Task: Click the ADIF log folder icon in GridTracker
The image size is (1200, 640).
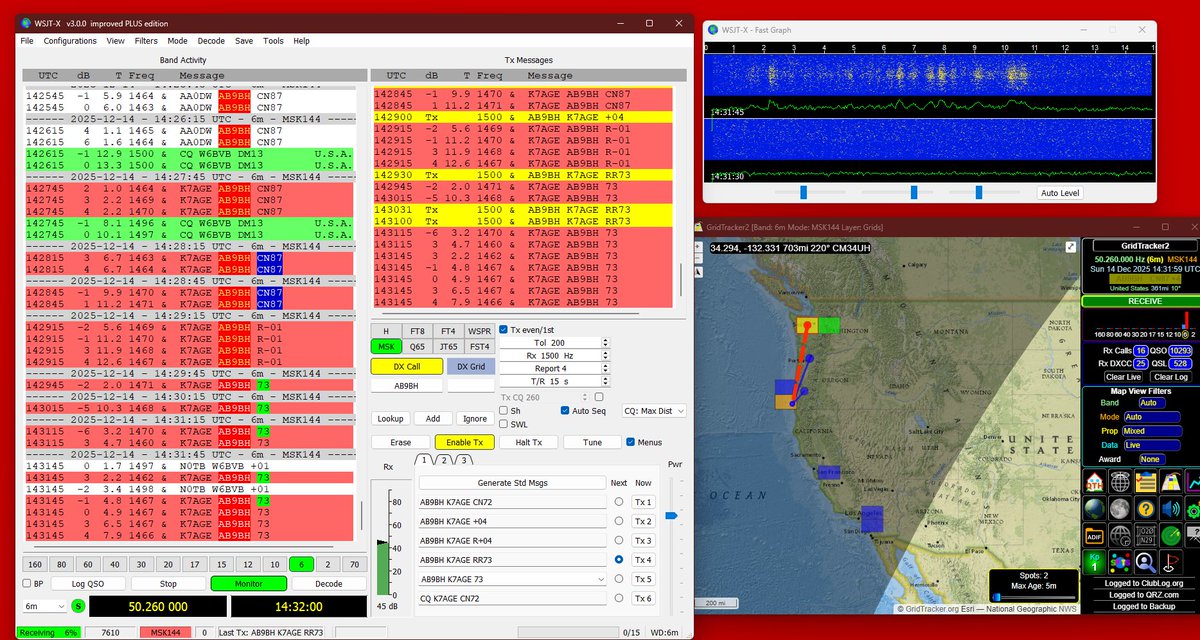Action: tap(1093, 535)
